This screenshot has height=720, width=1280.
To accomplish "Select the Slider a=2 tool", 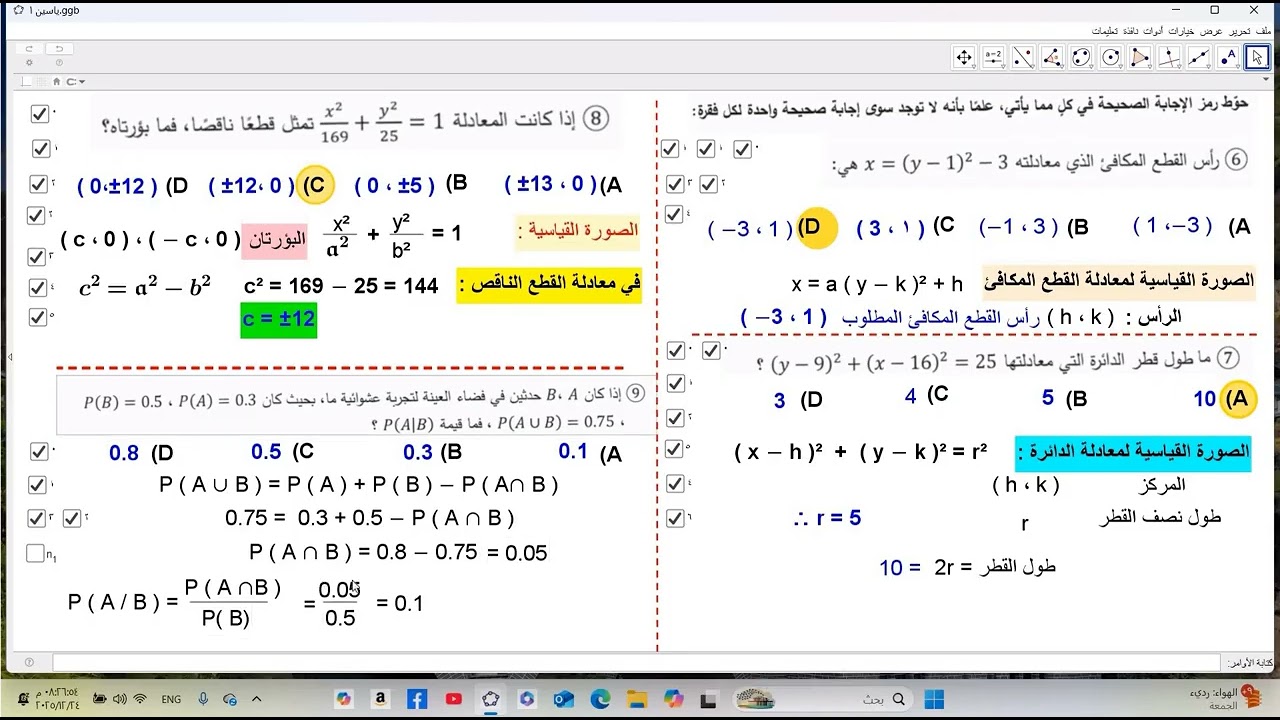I will (x=993, y=58).
